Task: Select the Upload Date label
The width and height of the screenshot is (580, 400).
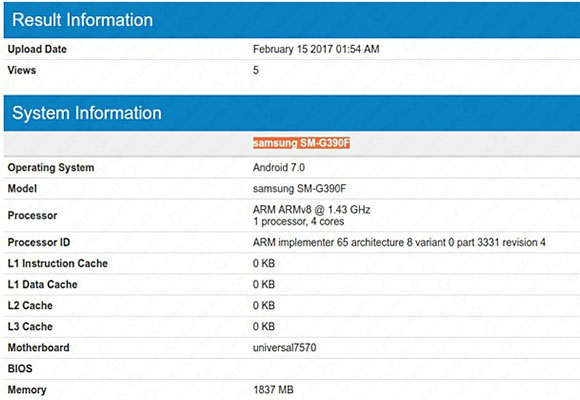Action: 37,49
